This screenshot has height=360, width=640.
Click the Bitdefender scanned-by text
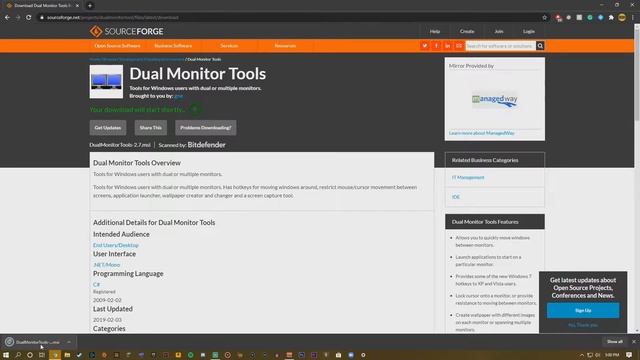coord(206,145)
